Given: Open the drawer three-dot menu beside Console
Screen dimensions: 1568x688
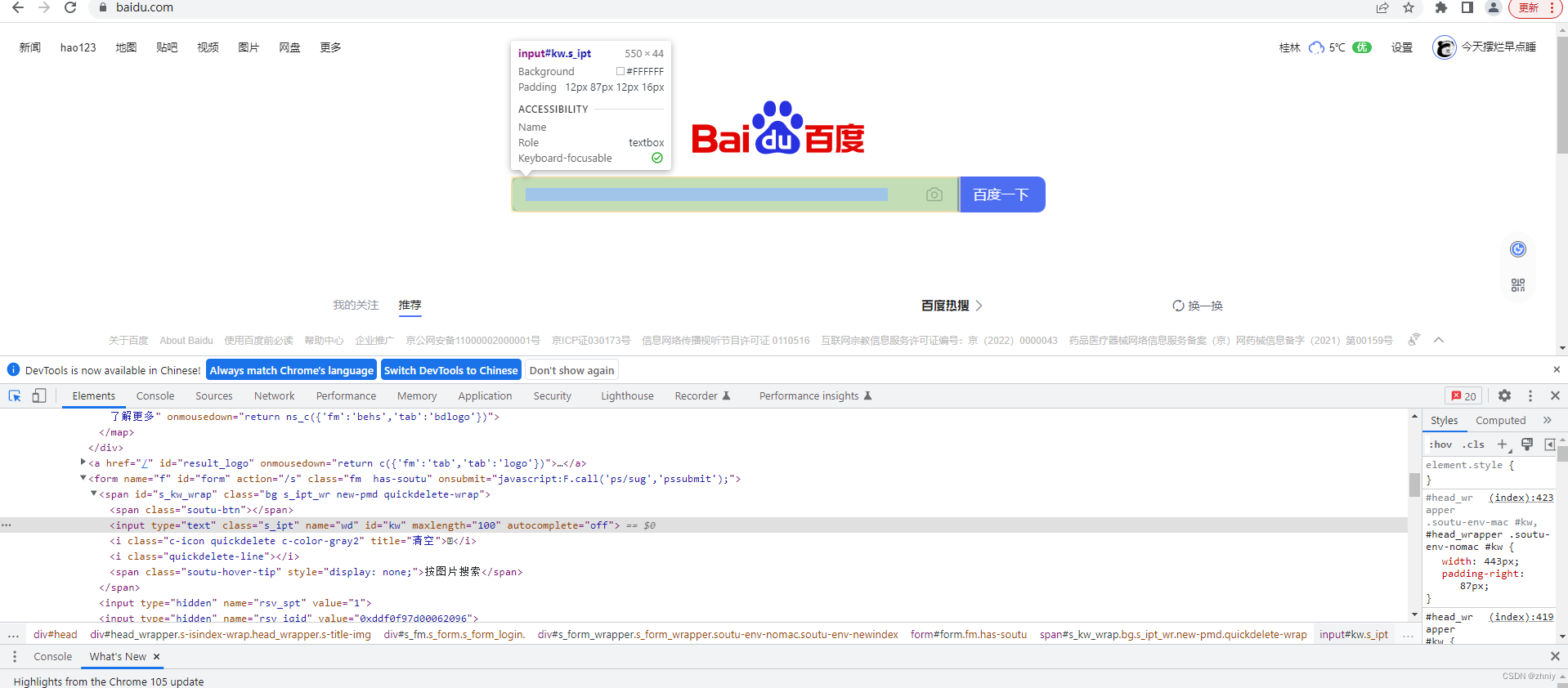Looking at the screenshot, I should click(x=15, y=656).
